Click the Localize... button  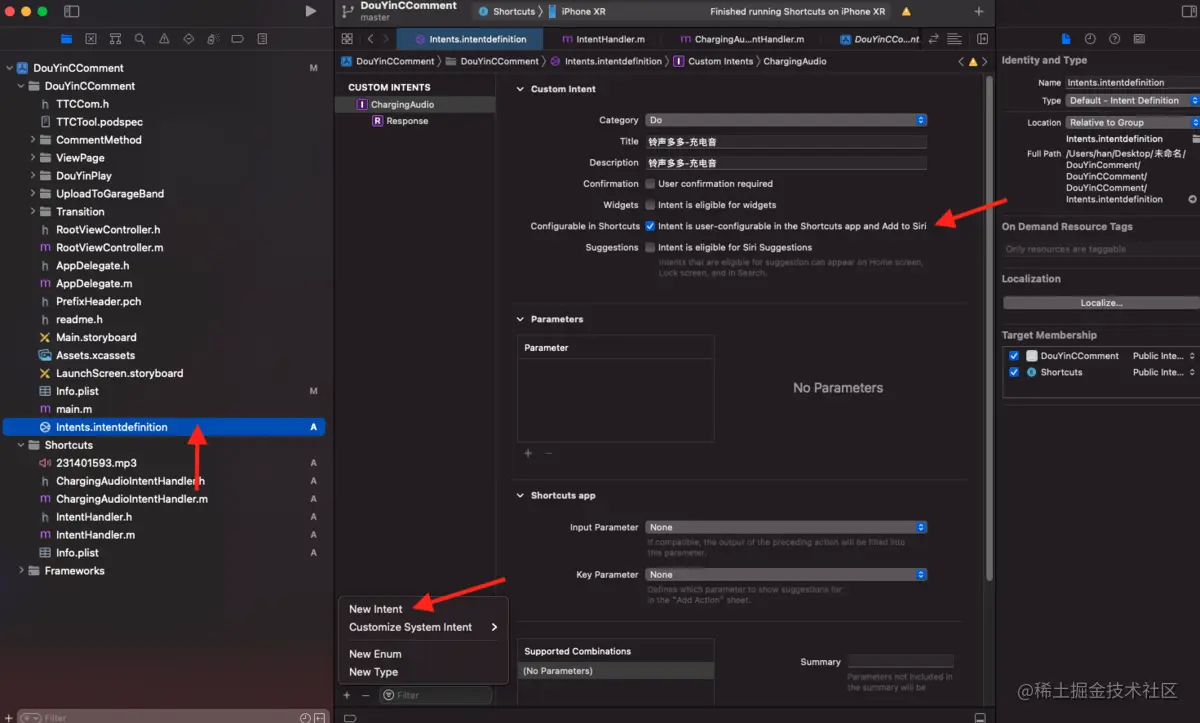tap(1101, 303)
